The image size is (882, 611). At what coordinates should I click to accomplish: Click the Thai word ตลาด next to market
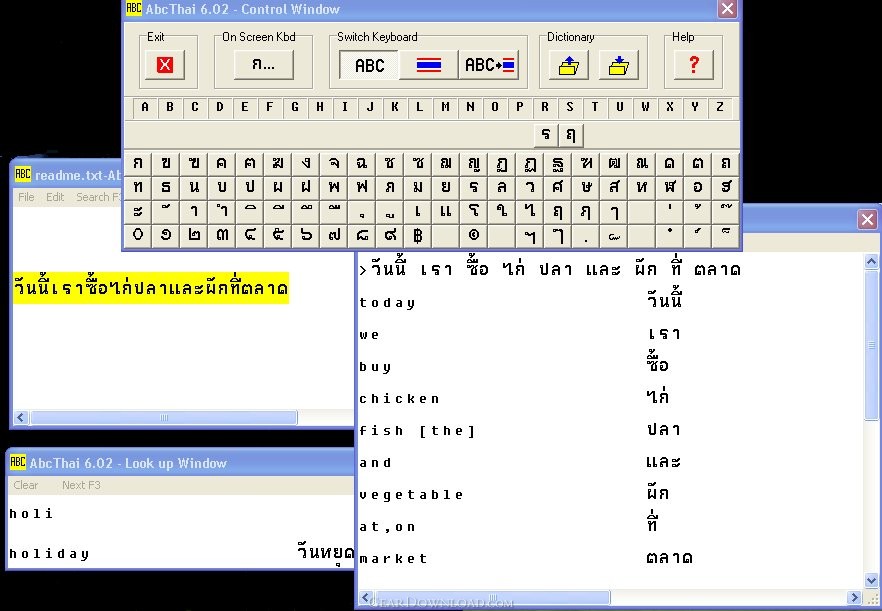pos(669,558)
